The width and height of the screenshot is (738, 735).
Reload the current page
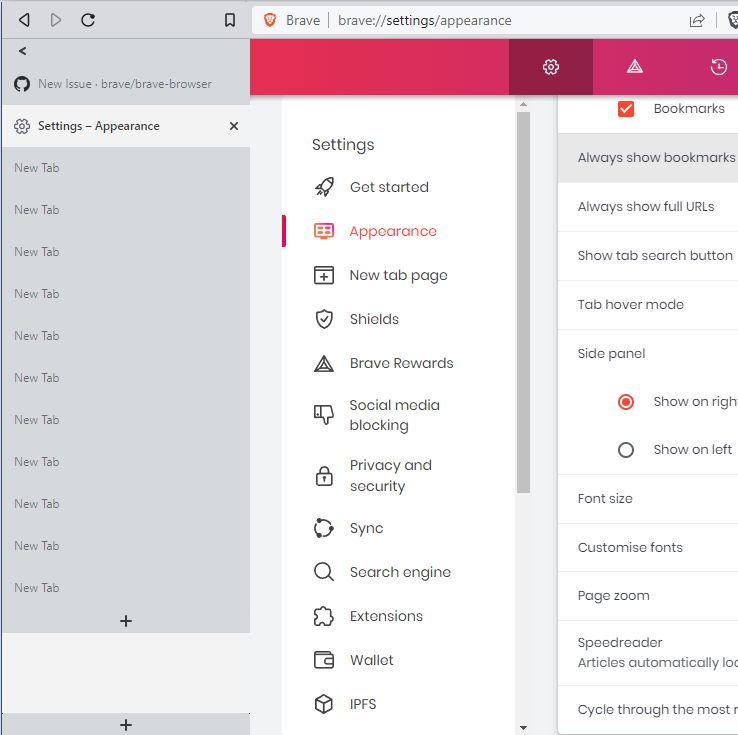coord(88,20)
